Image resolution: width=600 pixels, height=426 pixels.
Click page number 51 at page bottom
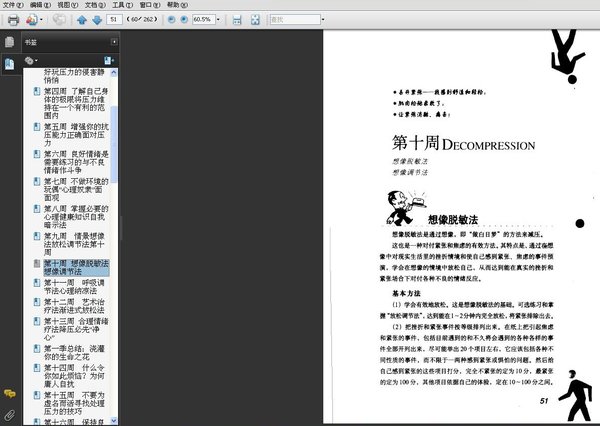pyautogui.click(x=544, y=401)
